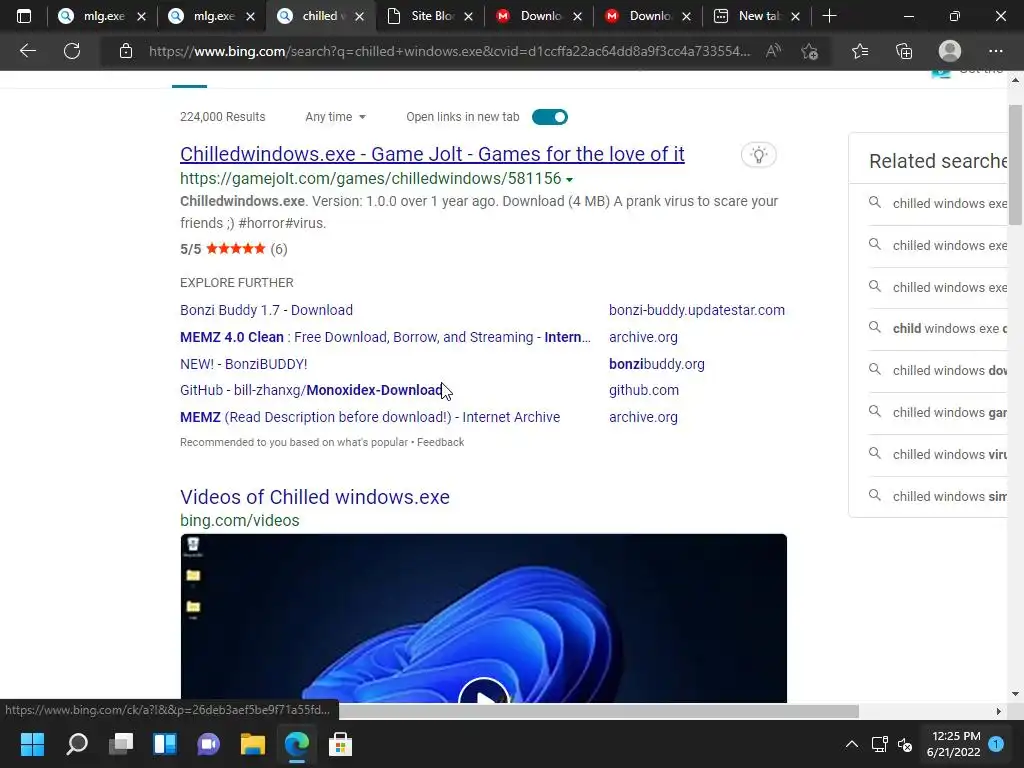Open Microsoft Store from taskbar
Image resolution: width=1024 pixels, height=768 pixels.
pos(340,744)
